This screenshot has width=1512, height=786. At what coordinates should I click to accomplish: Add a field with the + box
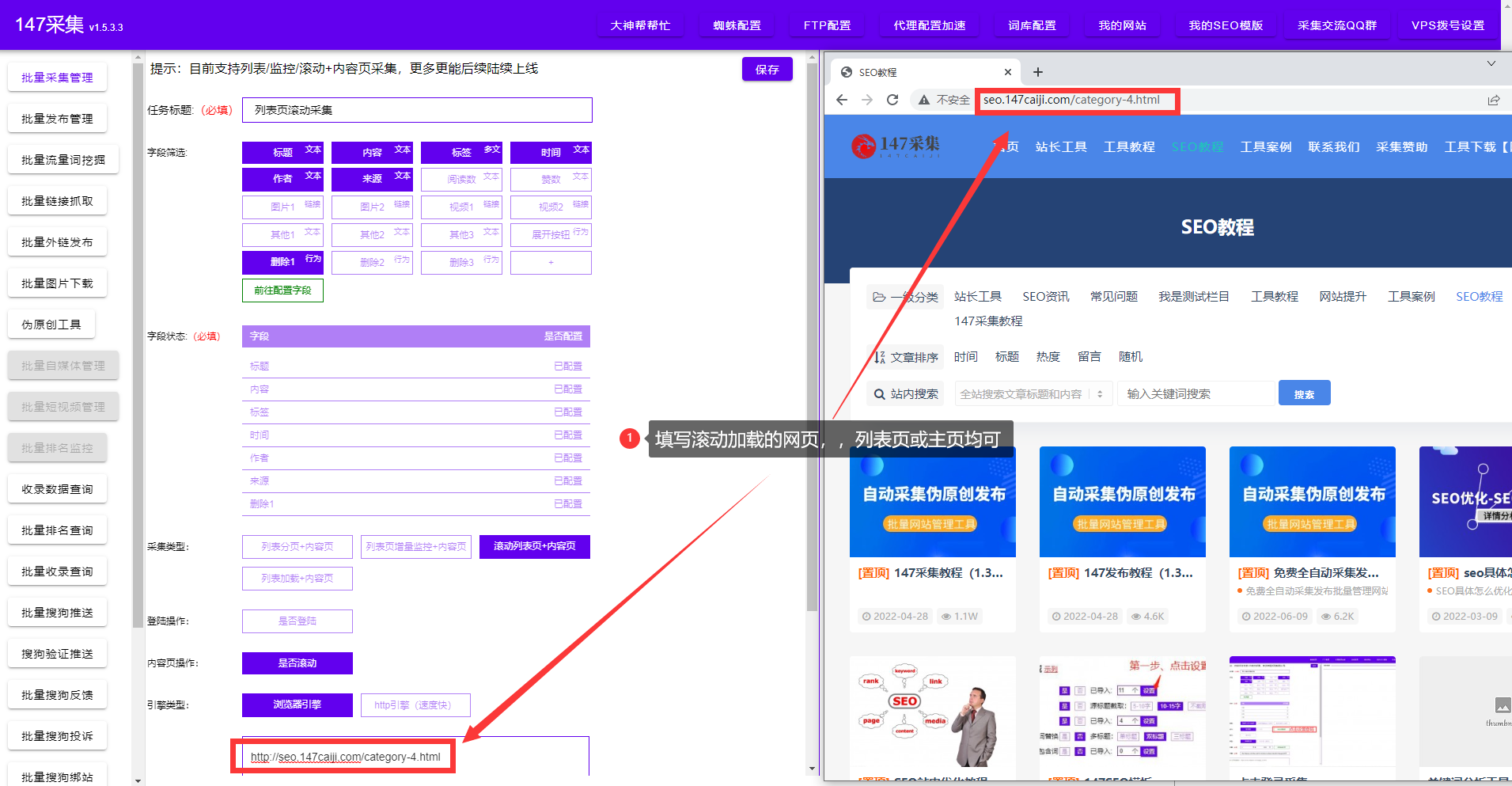[551, 262]
